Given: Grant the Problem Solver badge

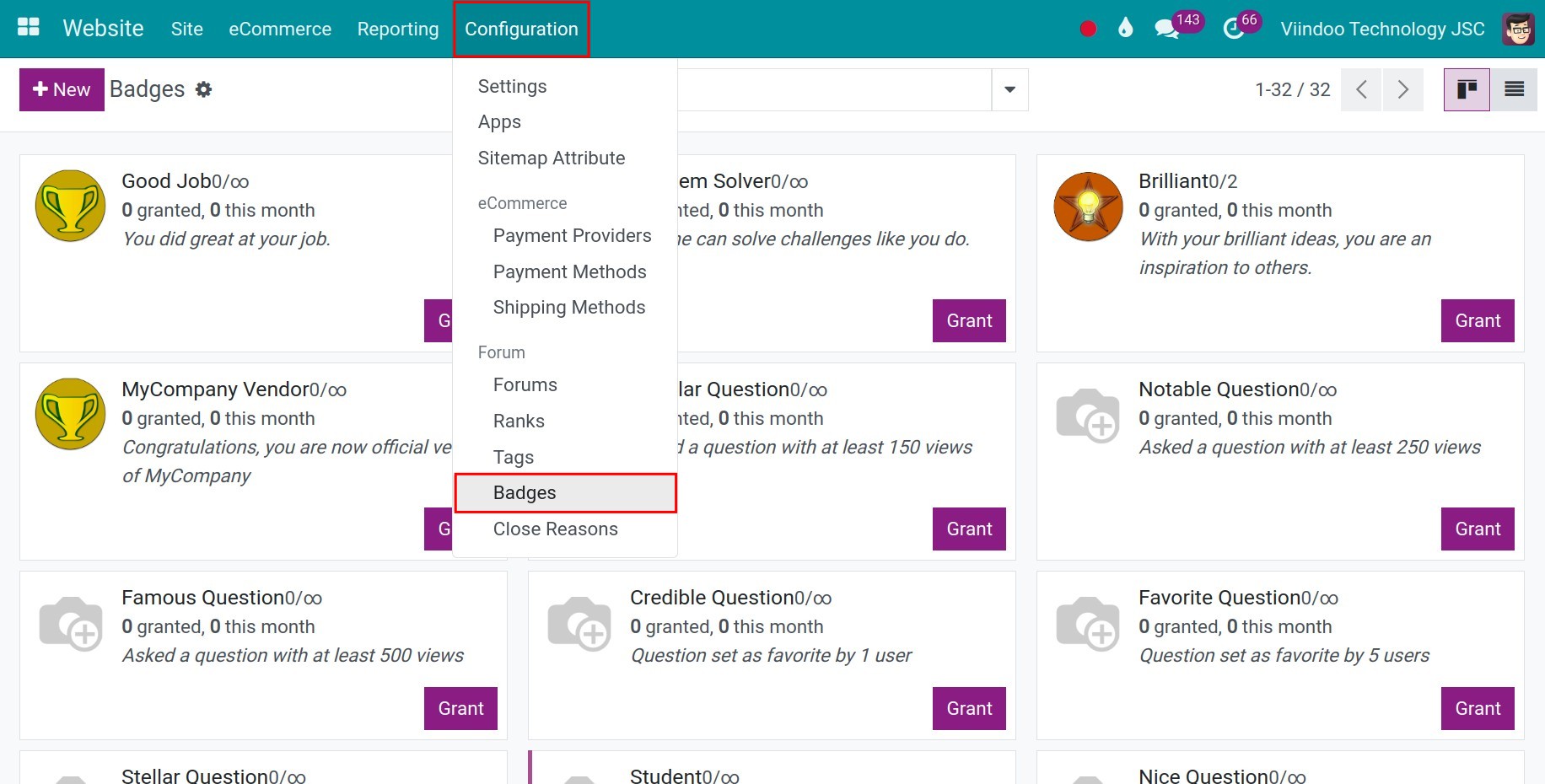Looking at the screenshot, I should pos(969,320).
